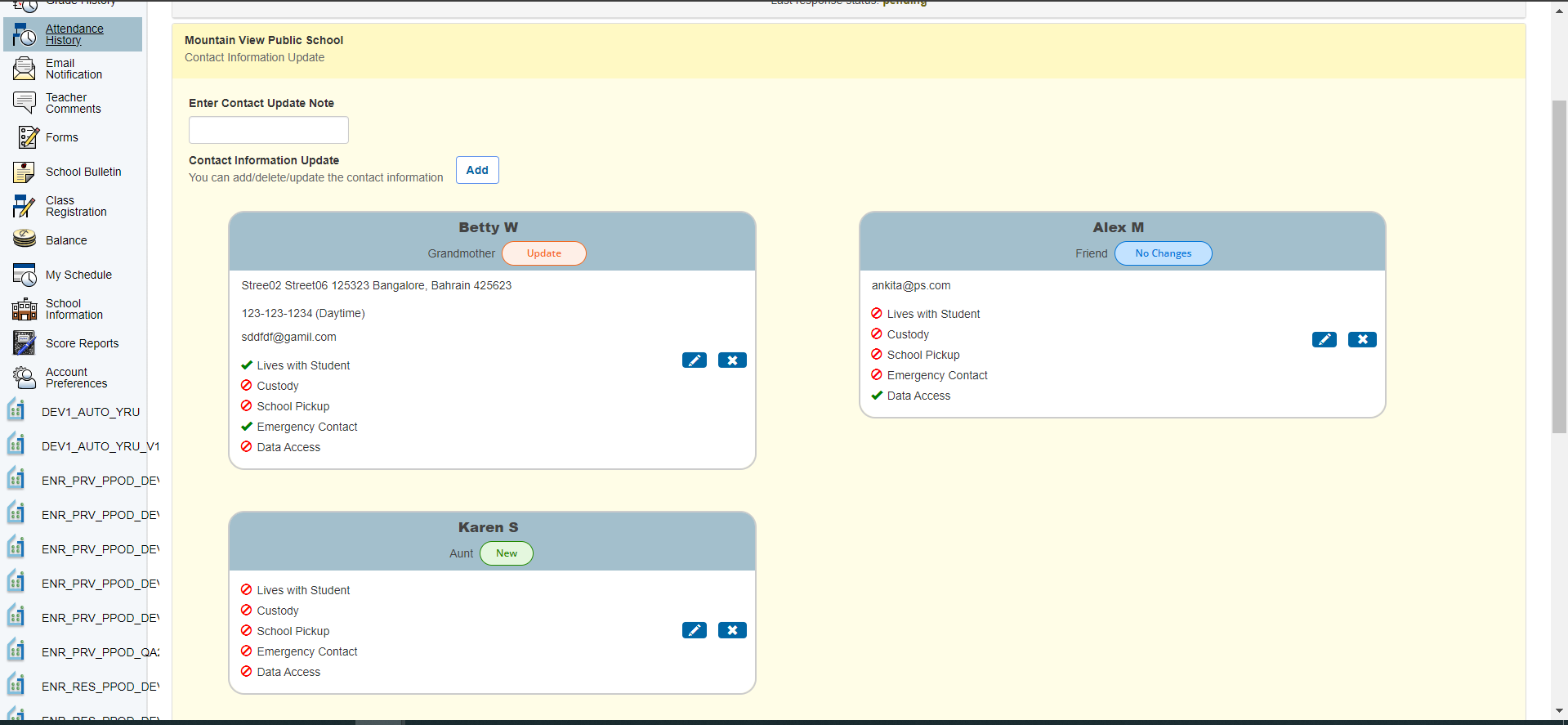1568x725 pixels.
Task: Open the Score Reports icon
Action: 25,343
